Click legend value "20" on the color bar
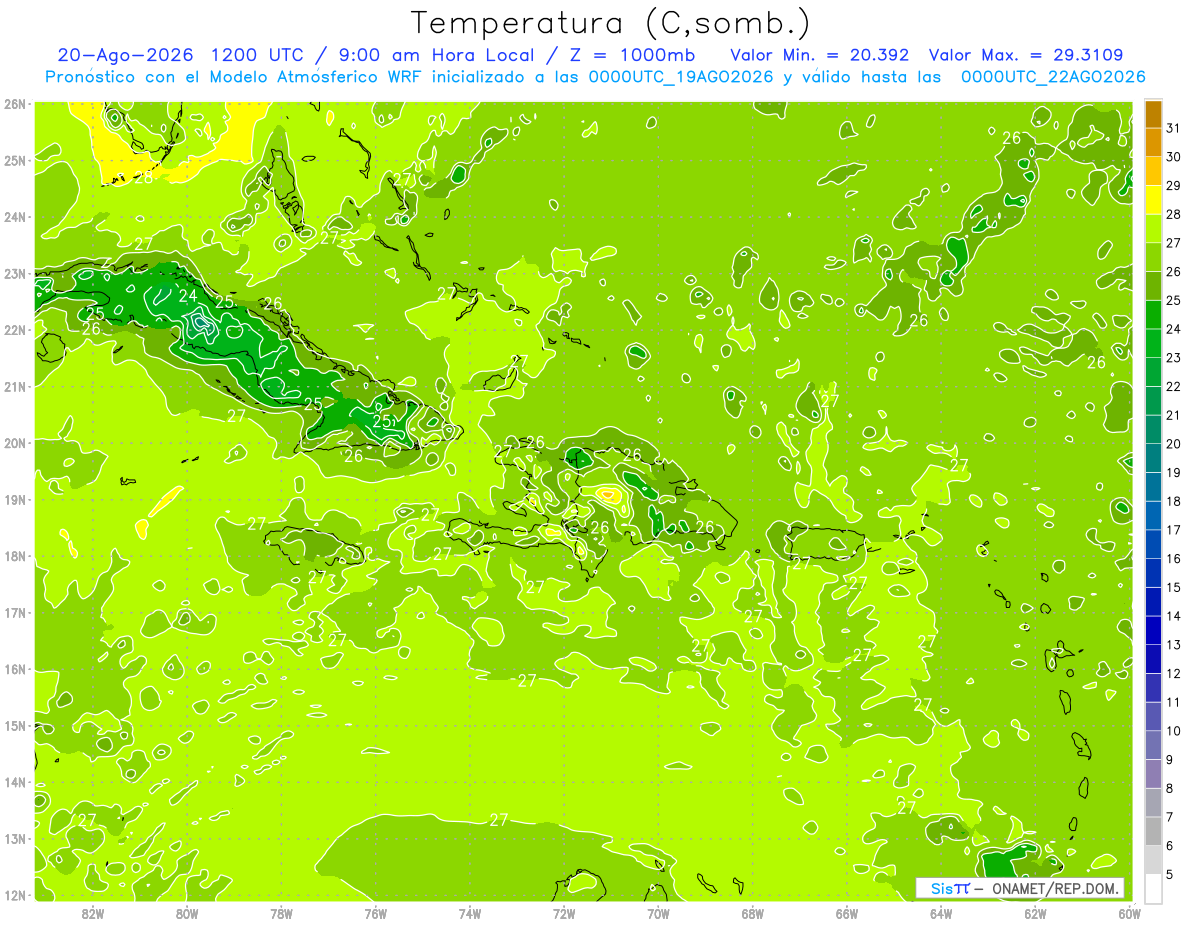1200x927 pixels. [1172, 444]
